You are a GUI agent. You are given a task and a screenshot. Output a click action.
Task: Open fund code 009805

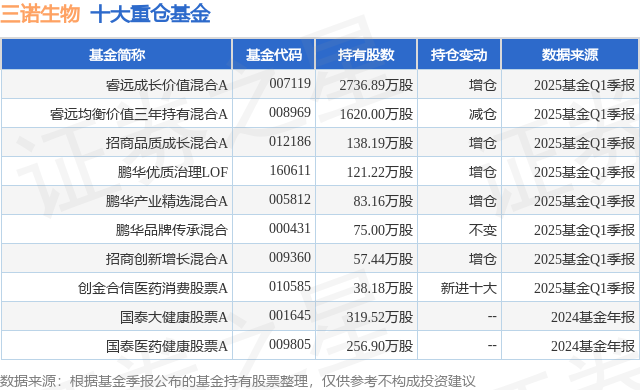click(x=290, y=345)
